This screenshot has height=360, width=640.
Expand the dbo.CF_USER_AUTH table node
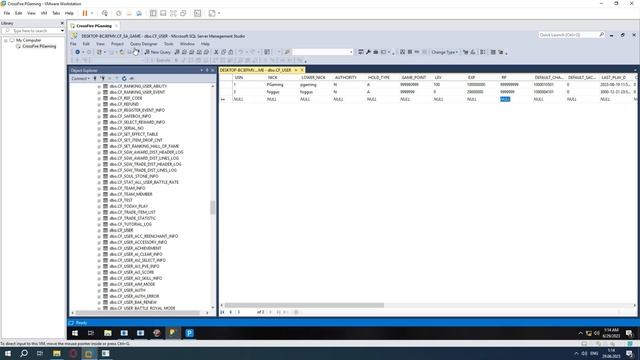click(x=99, y=290)
